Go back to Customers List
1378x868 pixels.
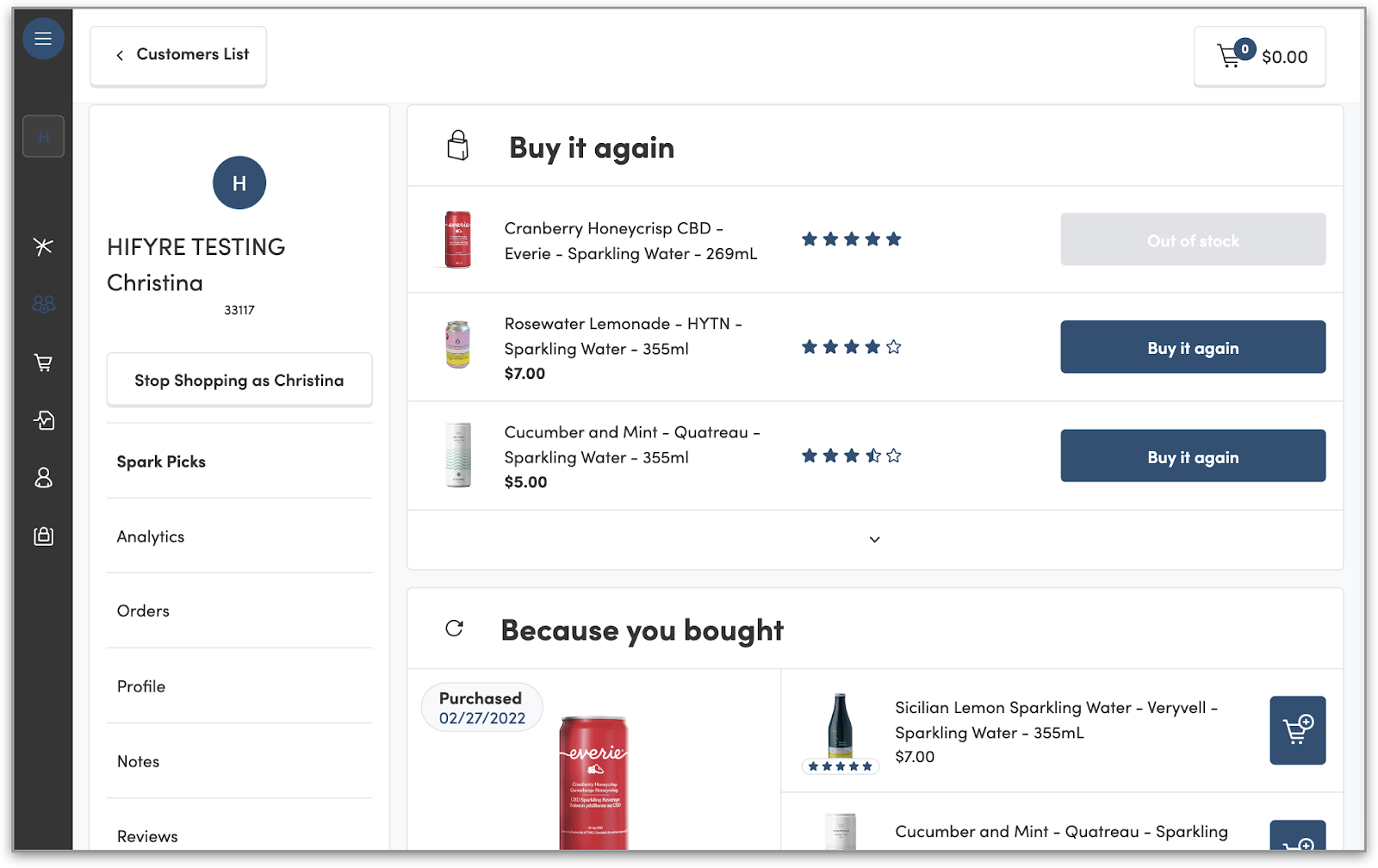click(x=178, y=55)
